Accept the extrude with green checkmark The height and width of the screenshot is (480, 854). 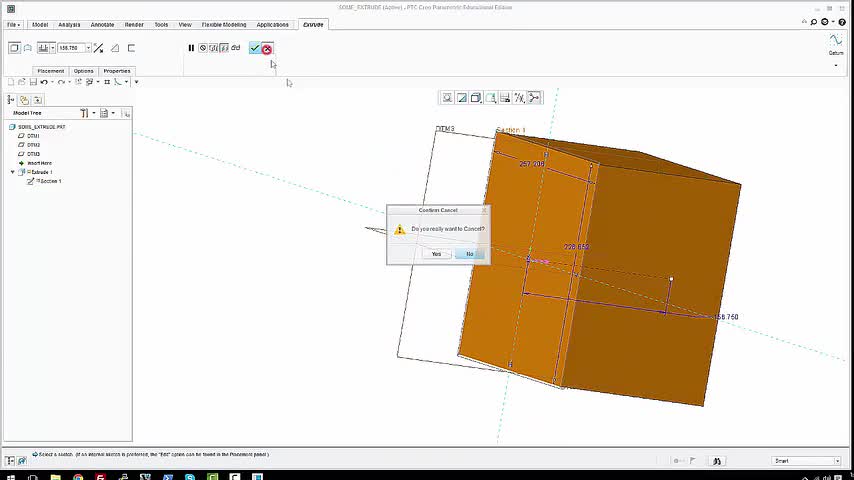[x=254, y=48]
